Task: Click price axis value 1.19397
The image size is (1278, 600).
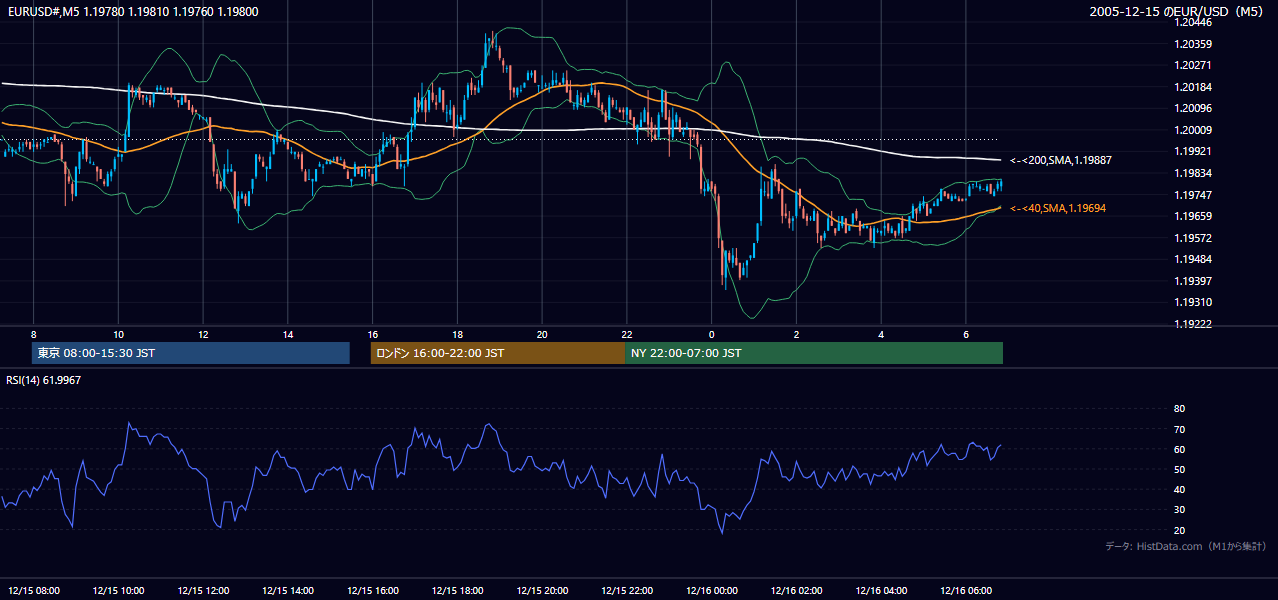Action: 1193,281
